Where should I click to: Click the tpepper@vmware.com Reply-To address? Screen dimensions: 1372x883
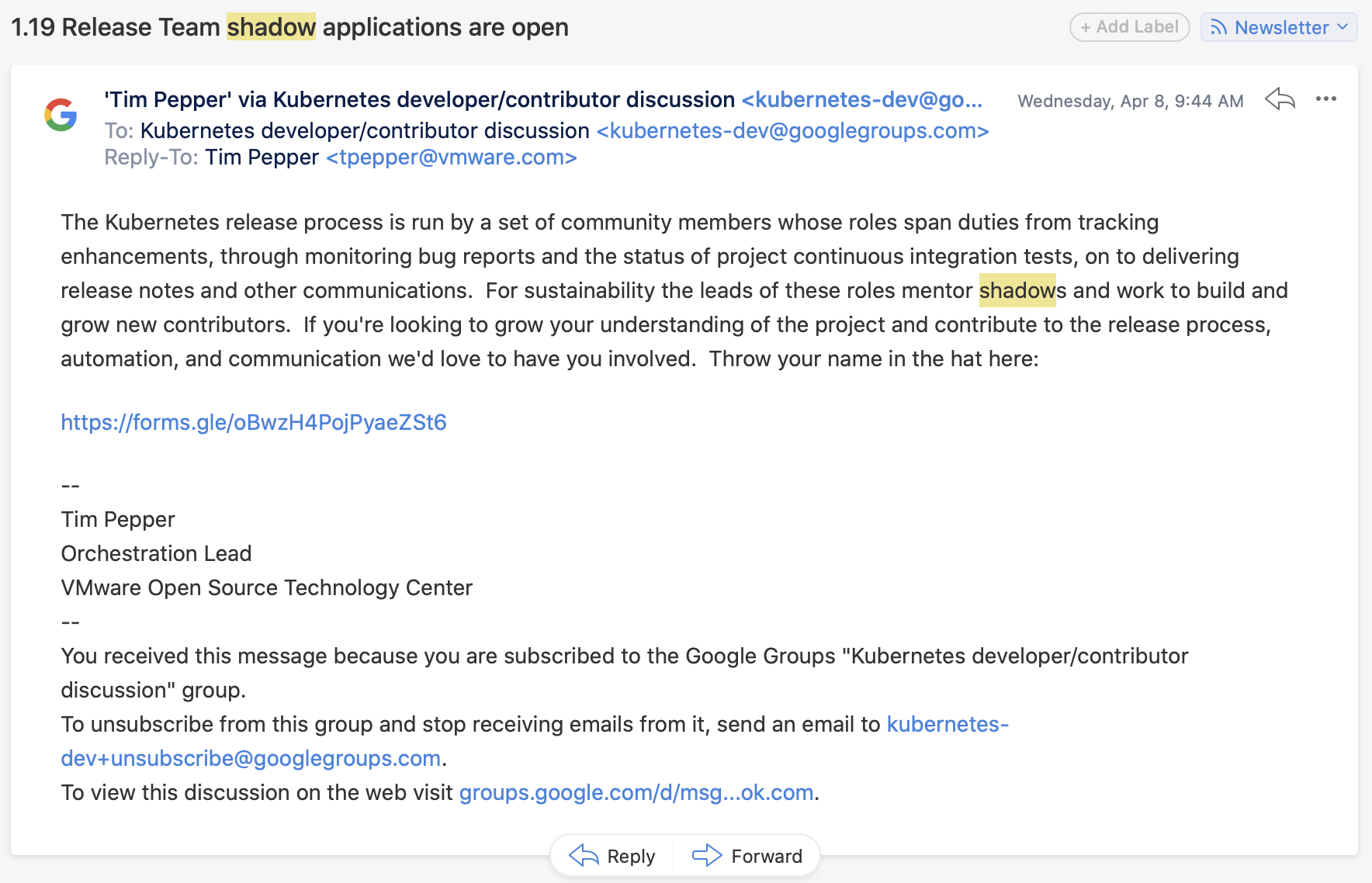click(x=452, y=158)
